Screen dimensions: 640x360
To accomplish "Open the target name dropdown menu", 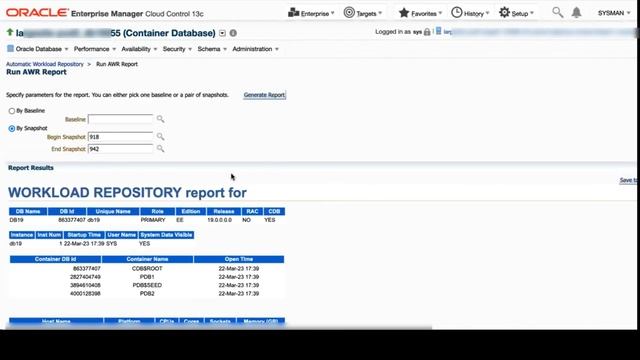I will tap(222, 33).
